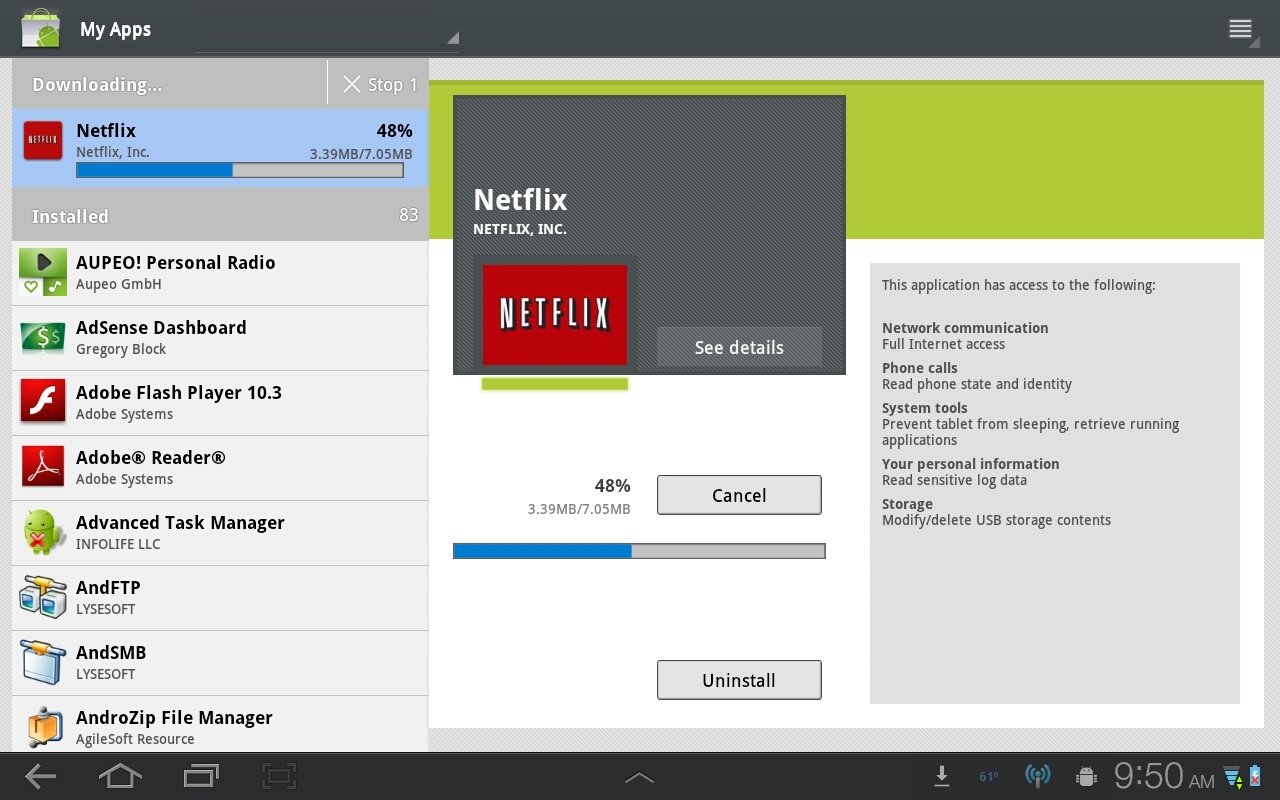The width and height of the screenshot is (1280, 800).
Task: Open the Android Market bag icon
Action: (41, 28)
